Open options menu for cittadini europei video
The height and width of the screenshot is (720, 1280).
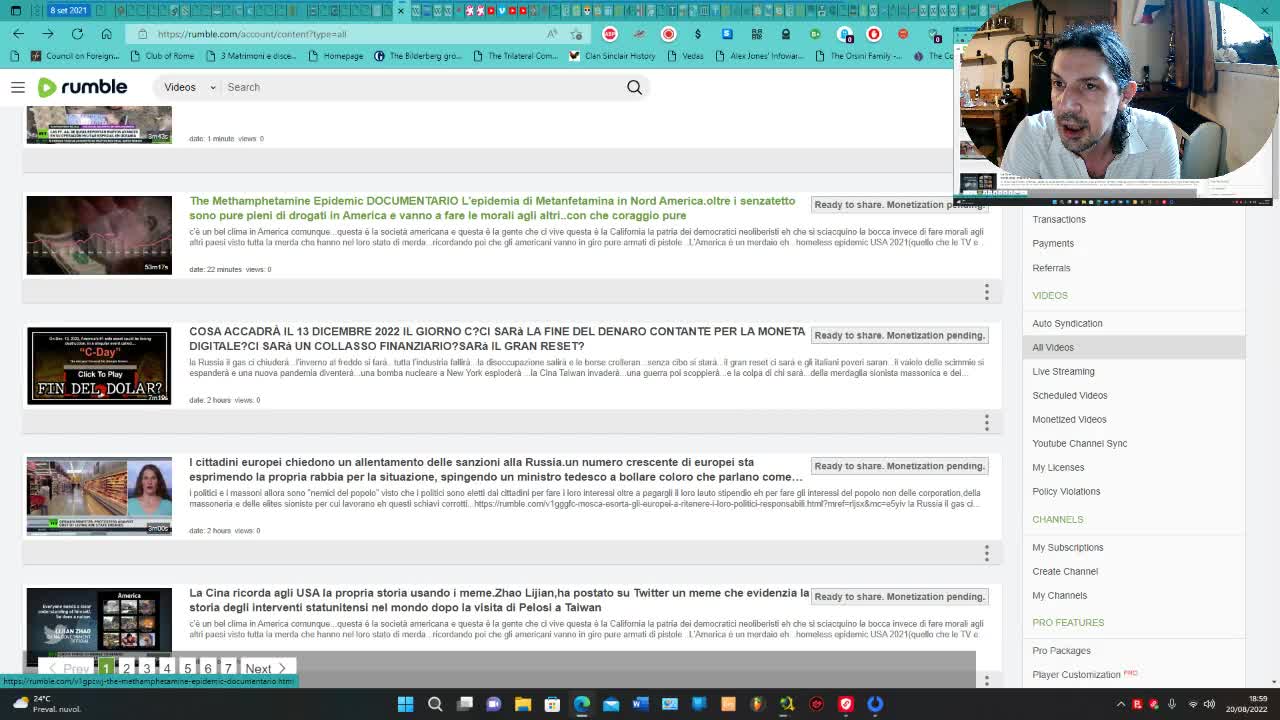click(x=986, y=553)
